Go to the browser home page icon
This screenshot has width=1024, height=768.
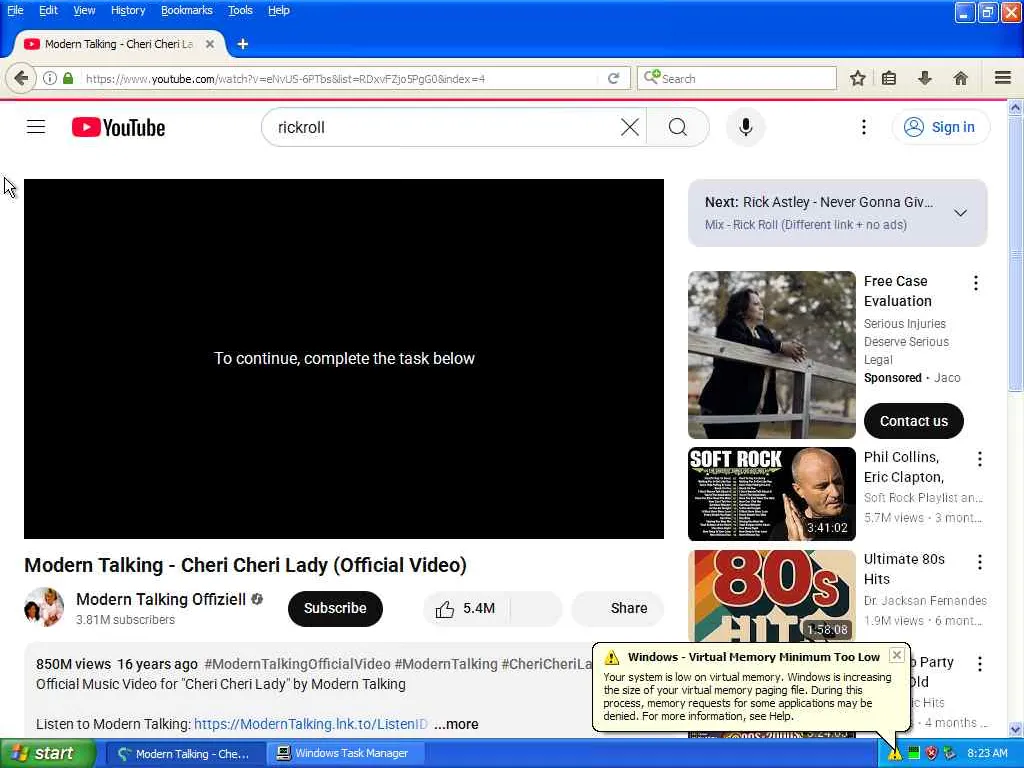pyautogui.click(x=960, y=78)
